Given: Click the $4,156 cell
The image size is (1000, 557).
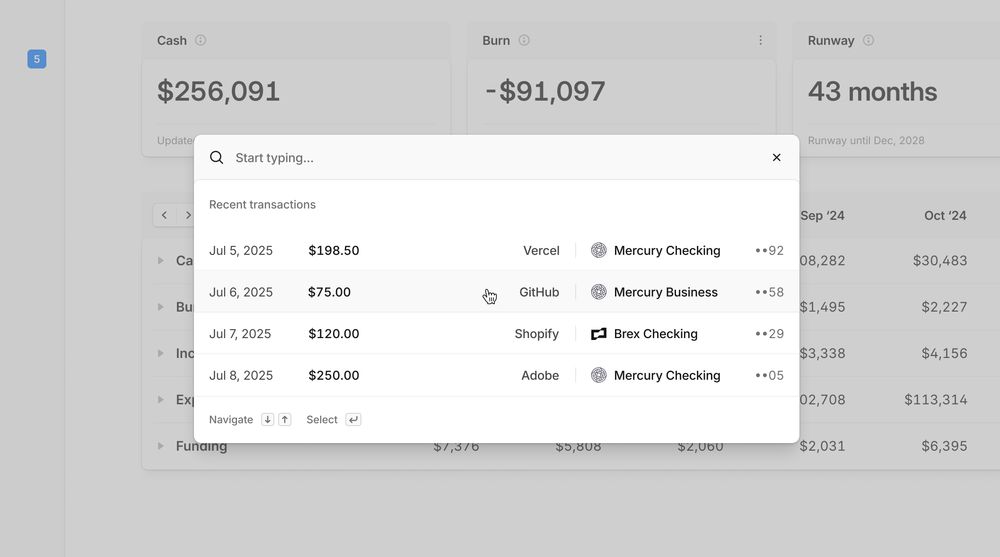Looking at the screenshot, I should 944,353.
